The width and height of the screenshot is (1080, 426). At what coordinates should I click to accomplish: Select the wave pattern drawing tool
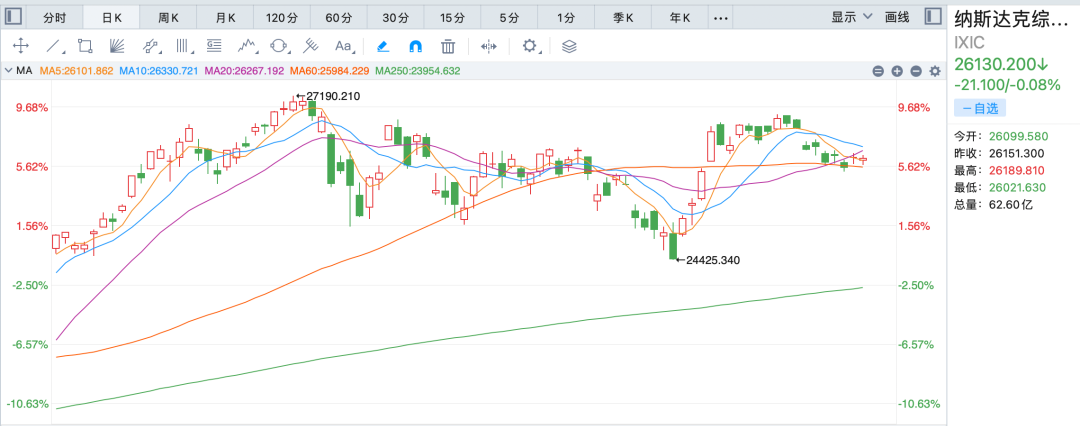[247, 47]
